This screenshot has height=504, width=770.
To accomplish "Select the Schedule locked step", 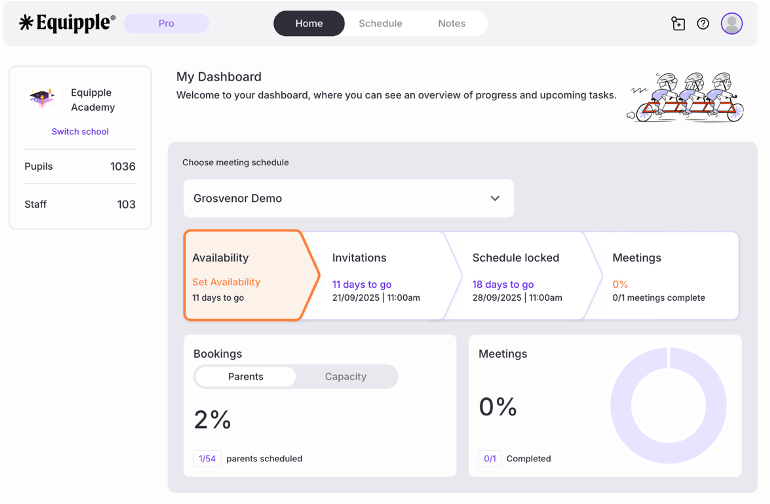I will click(515, 275).
